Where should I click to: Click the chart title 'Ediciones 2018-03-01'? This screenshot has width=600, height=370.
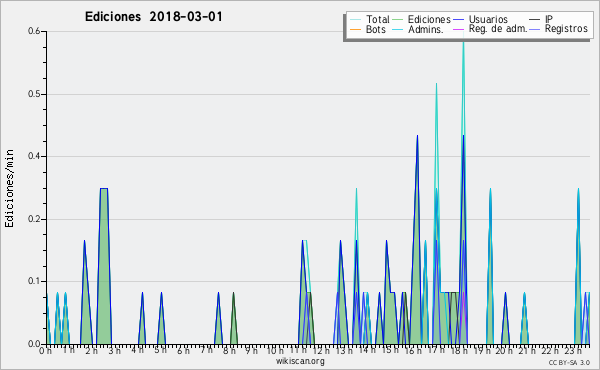[x=153, y=17]
